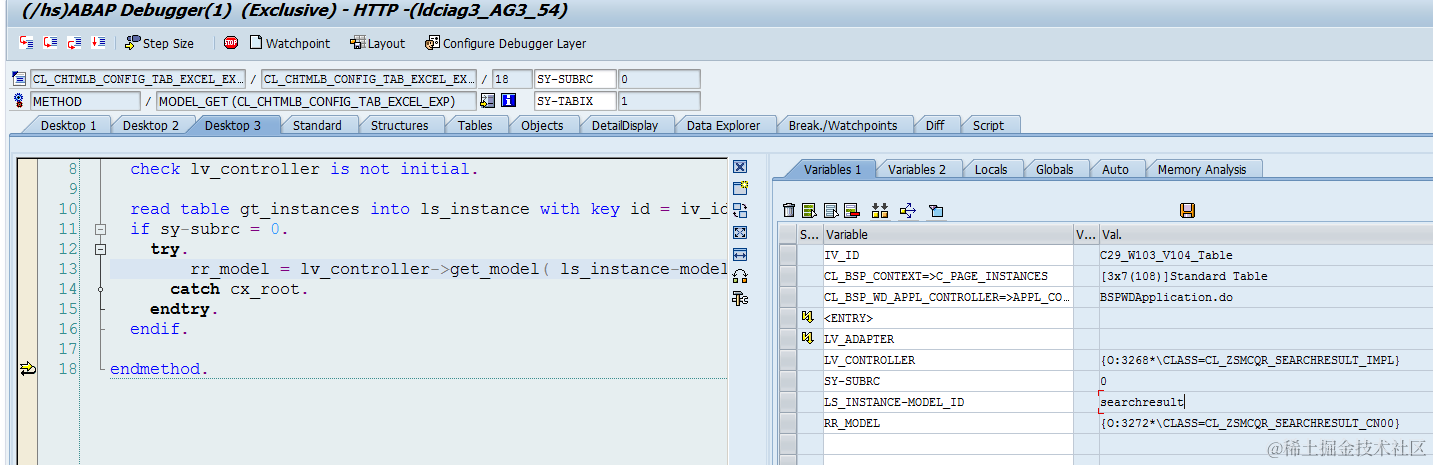Open the Layout button
Viewport: 1433px width, 465px height.
(x=377, y=43)
